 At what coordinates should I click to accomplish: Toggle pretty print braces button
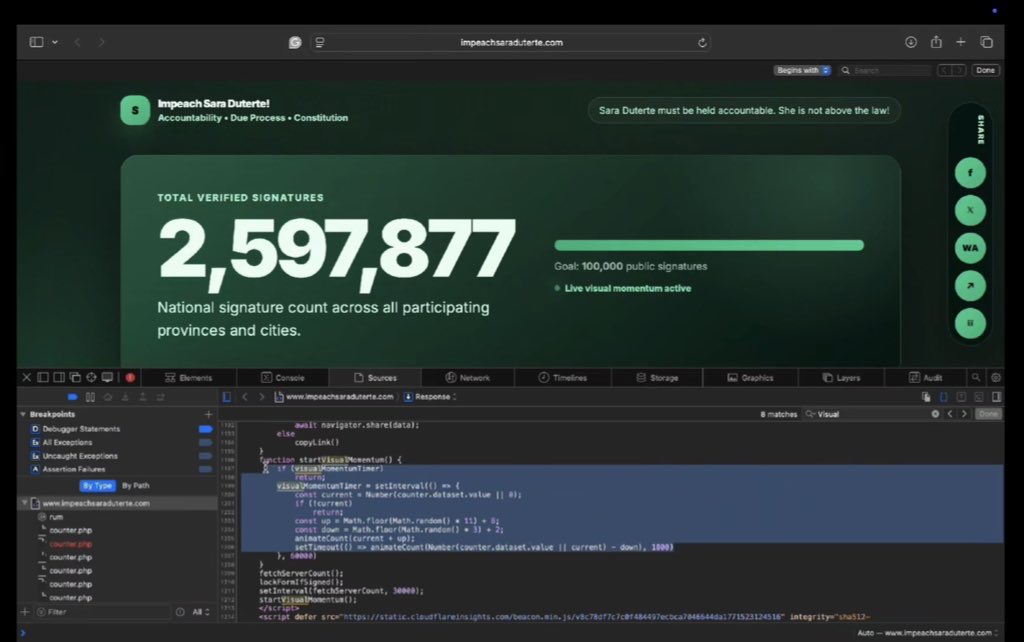(944, 397)
